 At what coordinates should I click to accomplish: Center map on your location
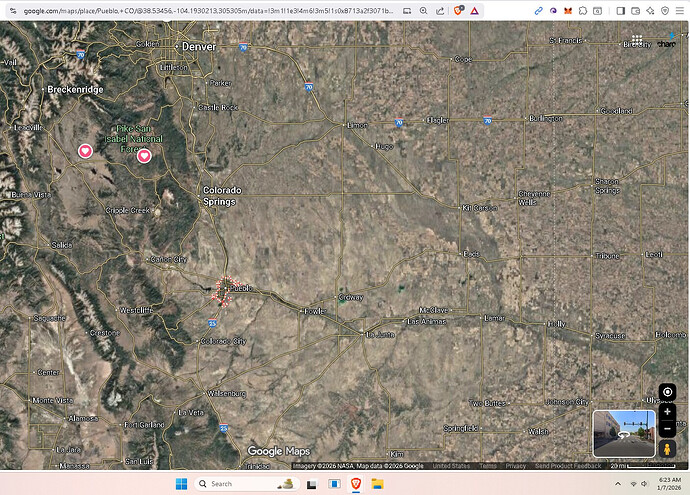[667, 392]
